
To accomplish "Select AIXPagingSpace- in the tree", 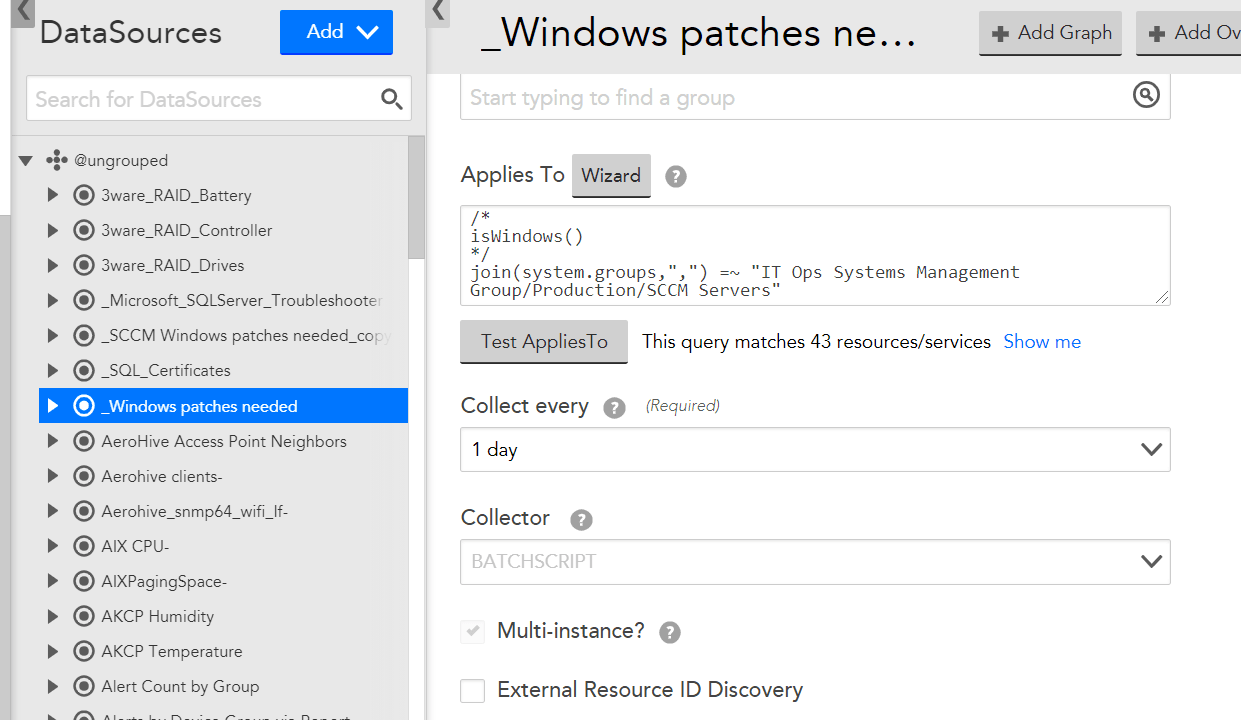I will [x=164, y=581].
